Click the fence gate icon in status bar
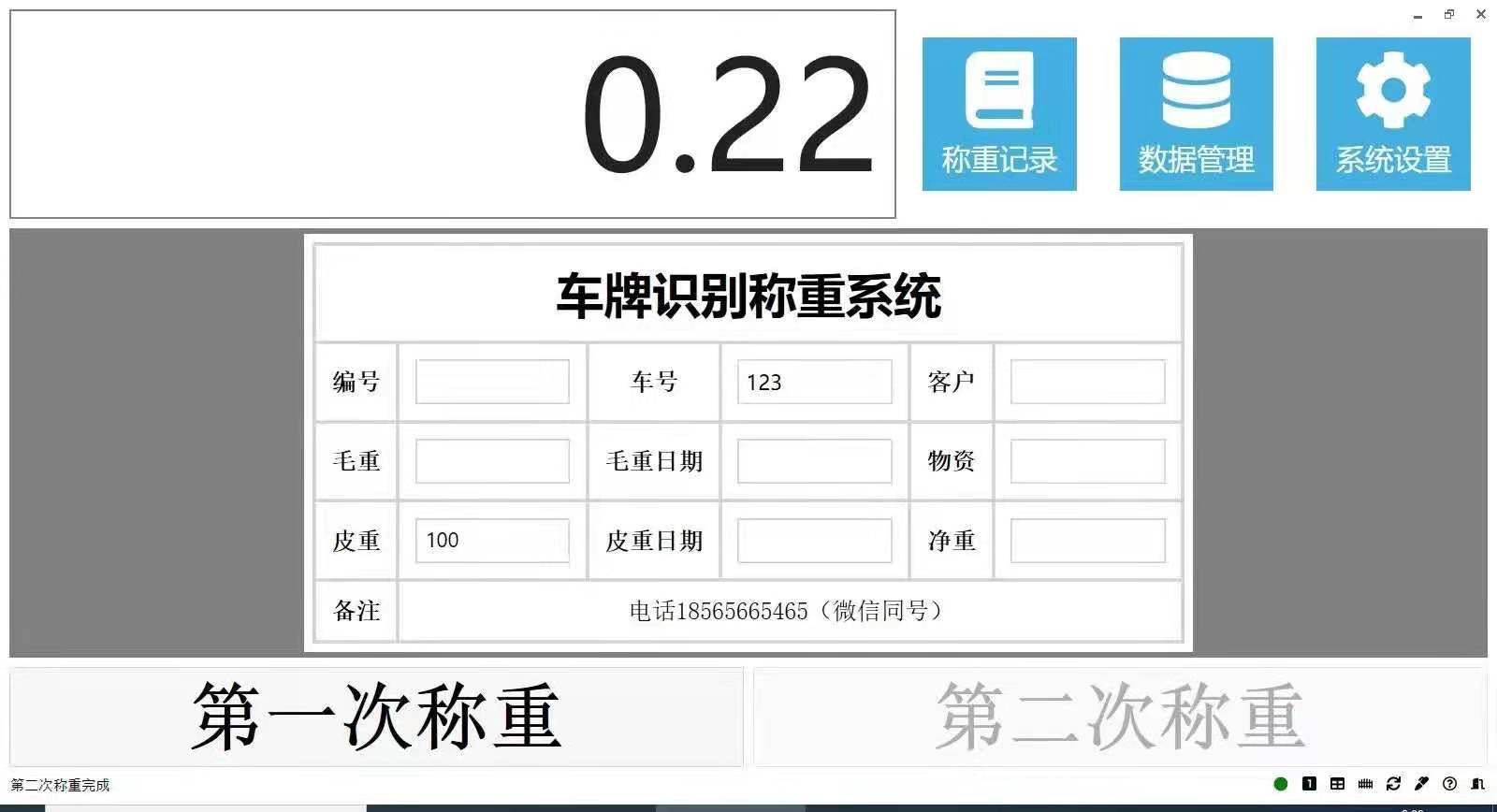This screenshot has height=812, width=1497. click(1365, 784)
